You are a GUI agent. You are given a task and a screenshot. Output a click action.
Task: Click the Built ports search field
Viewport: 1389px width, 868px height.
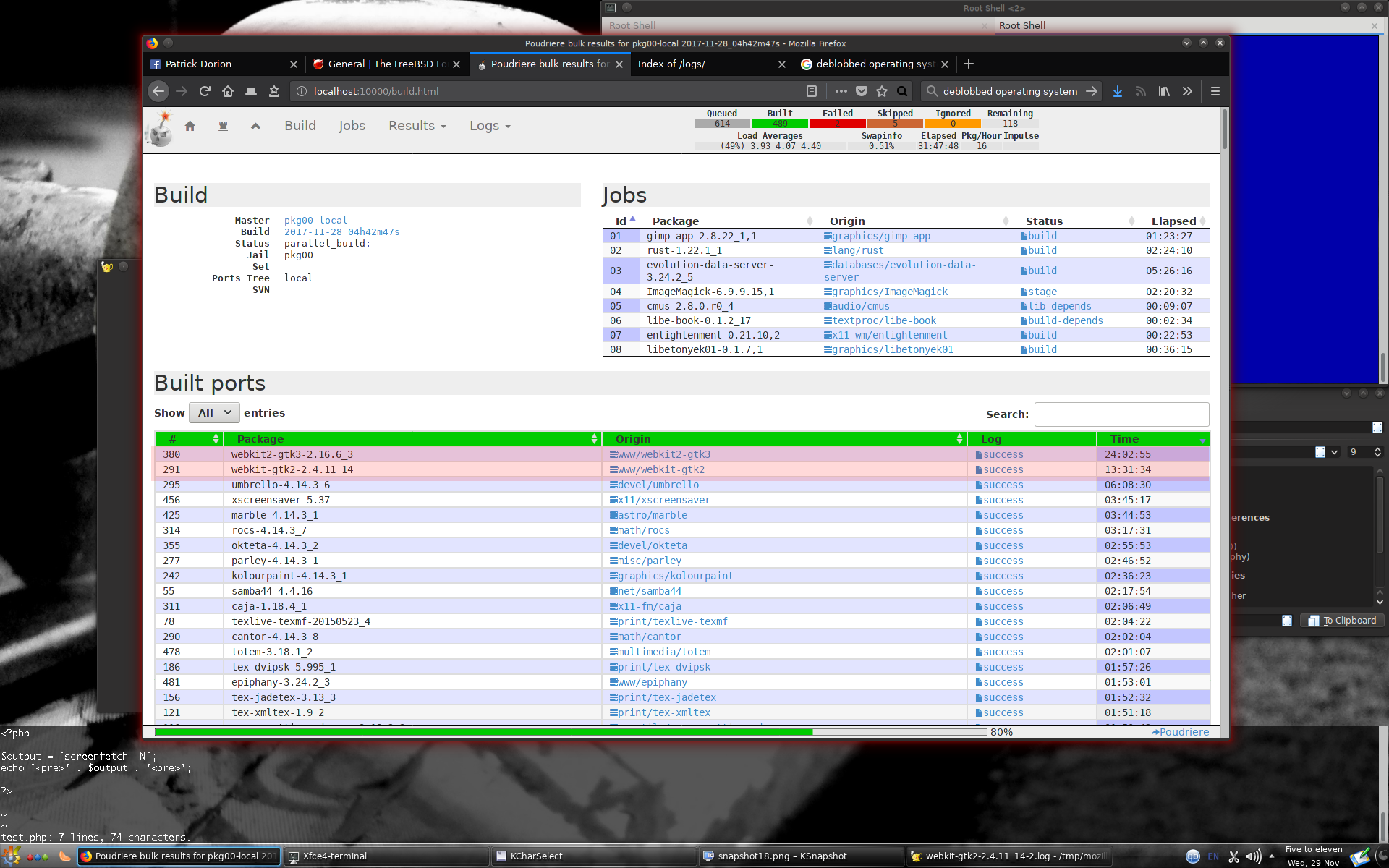point(1121,414)
